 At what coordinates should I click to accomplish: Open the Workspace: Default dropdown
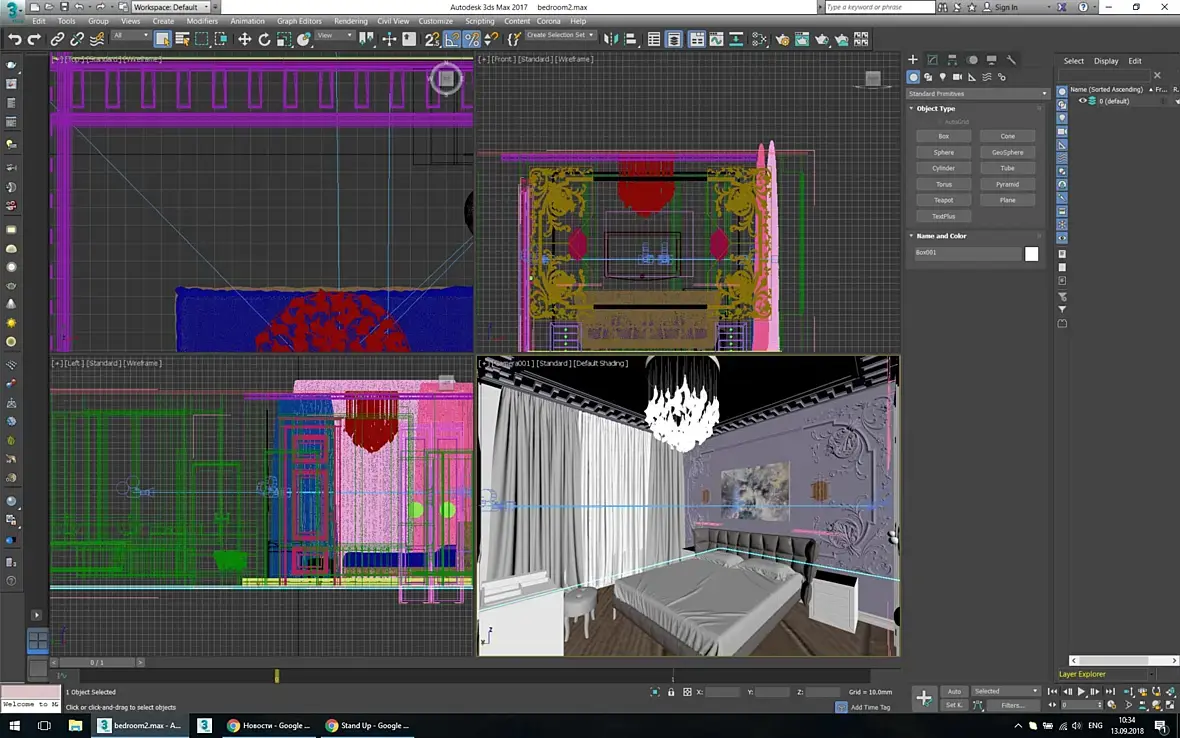point(171,7)
